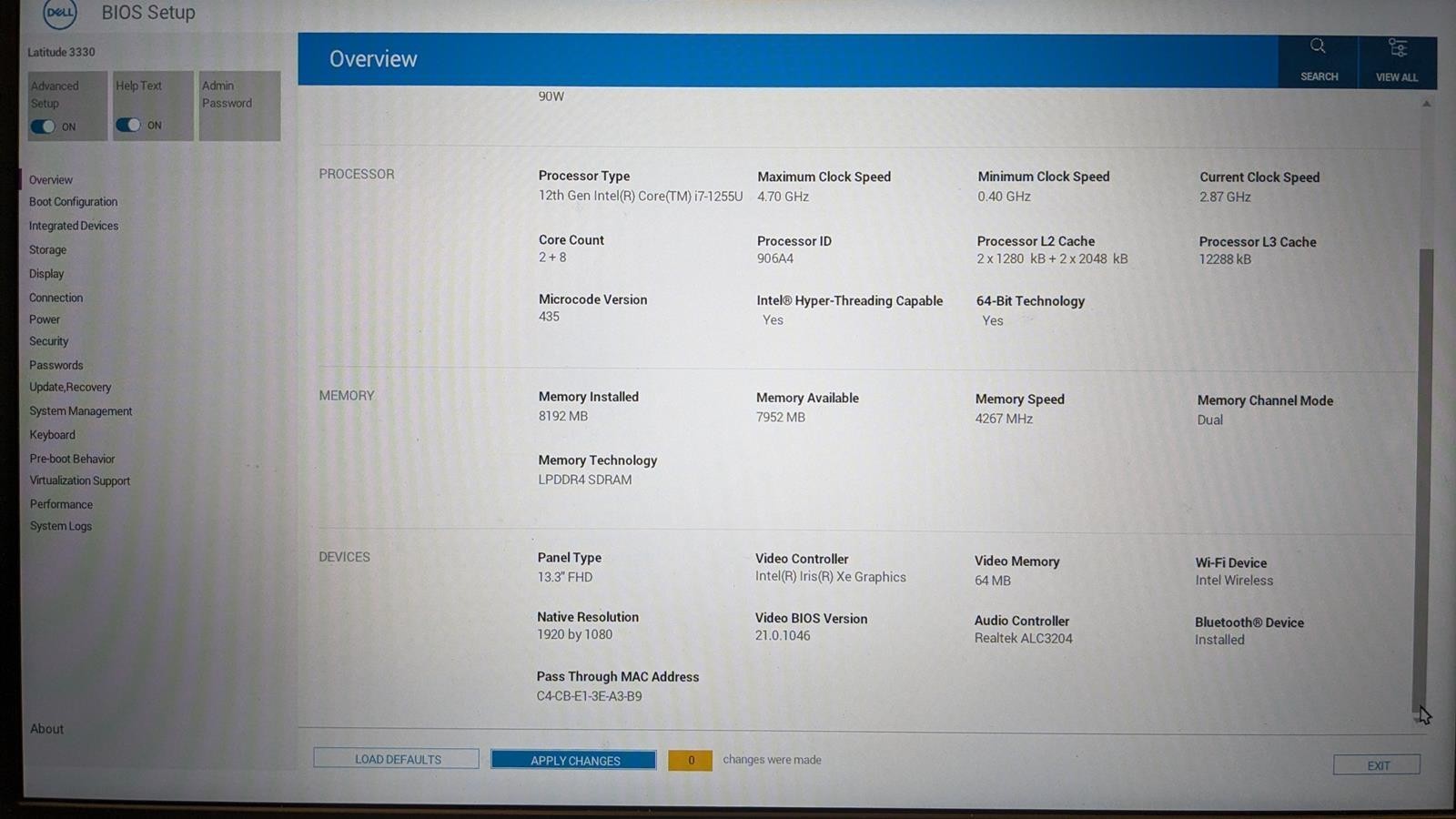Click Memory Channel Mode value Dual
Image resolution: width=1456 pixels, height=819 pixels.
tap(1210, 420)
